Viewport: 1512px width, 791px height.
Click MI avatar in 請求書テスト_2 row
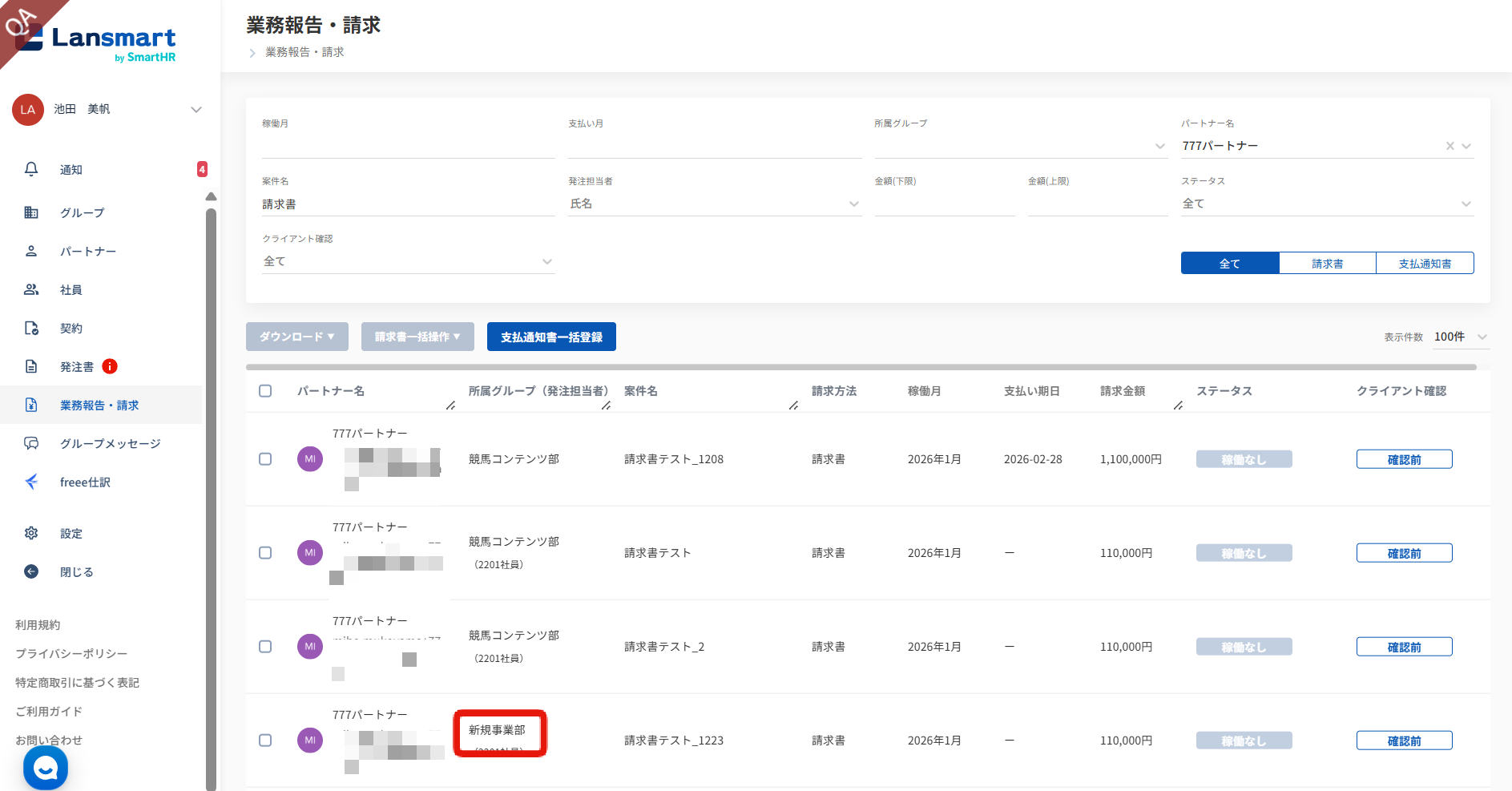click(x=310, y=647)
